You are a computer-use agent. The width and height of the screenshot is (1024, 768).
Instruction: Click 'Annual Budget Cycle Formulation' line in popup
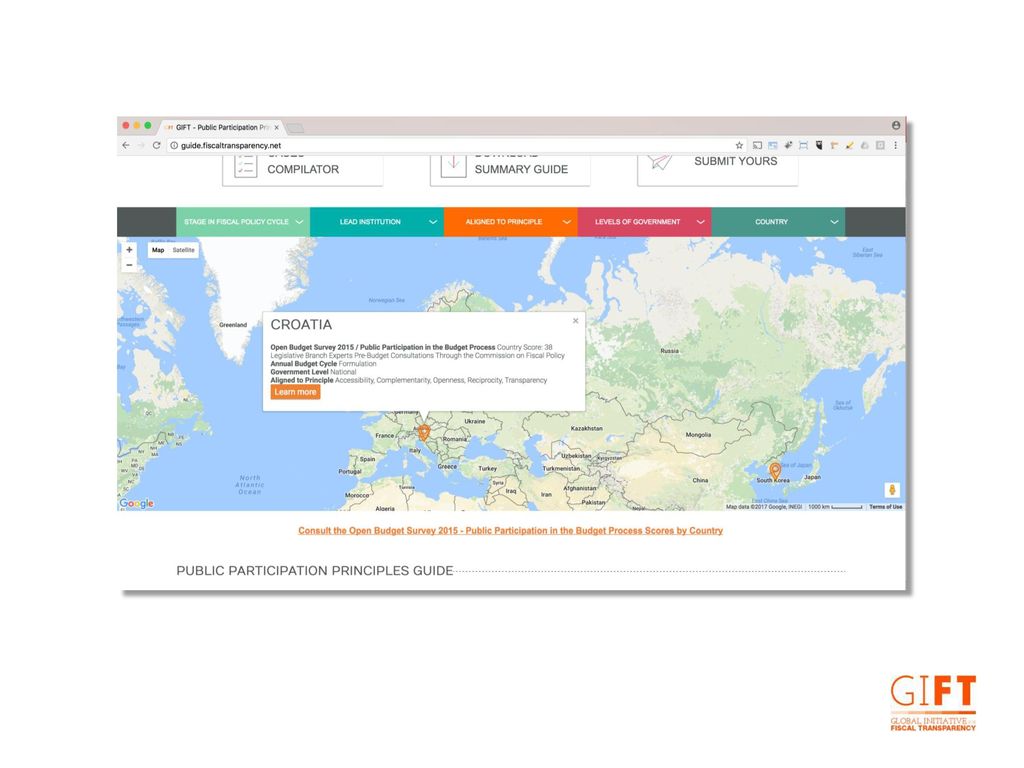tap(323, 364)
